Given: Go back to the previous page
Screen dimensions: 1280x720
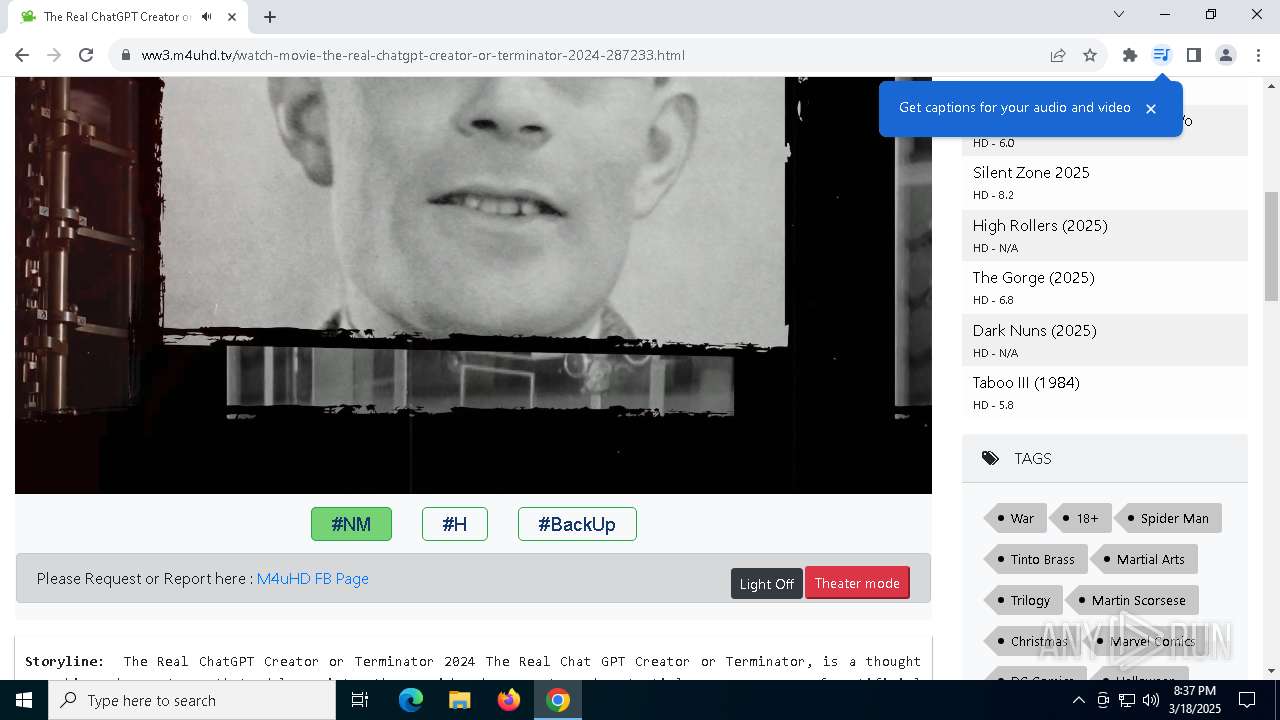Looking at the screenshot, I should coord(22,55).
